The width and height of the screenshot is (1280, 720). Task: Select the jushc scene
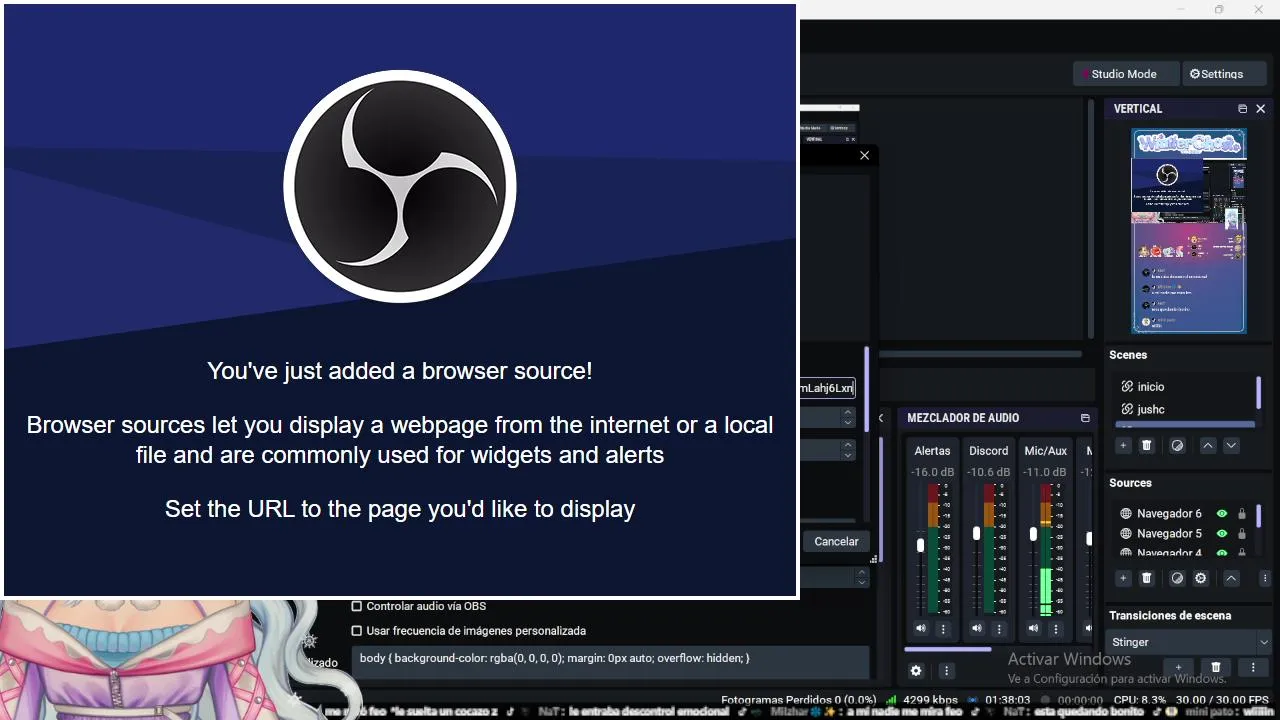(x=1184, y=409)
